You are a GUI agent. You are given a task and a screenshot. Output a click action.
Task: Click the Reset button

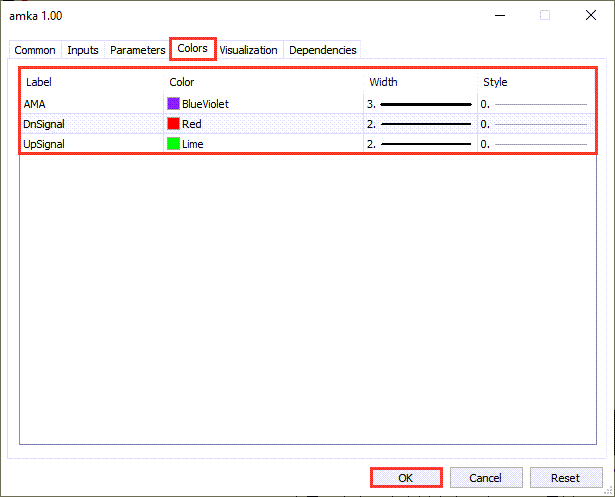click(x=566, y=478)
